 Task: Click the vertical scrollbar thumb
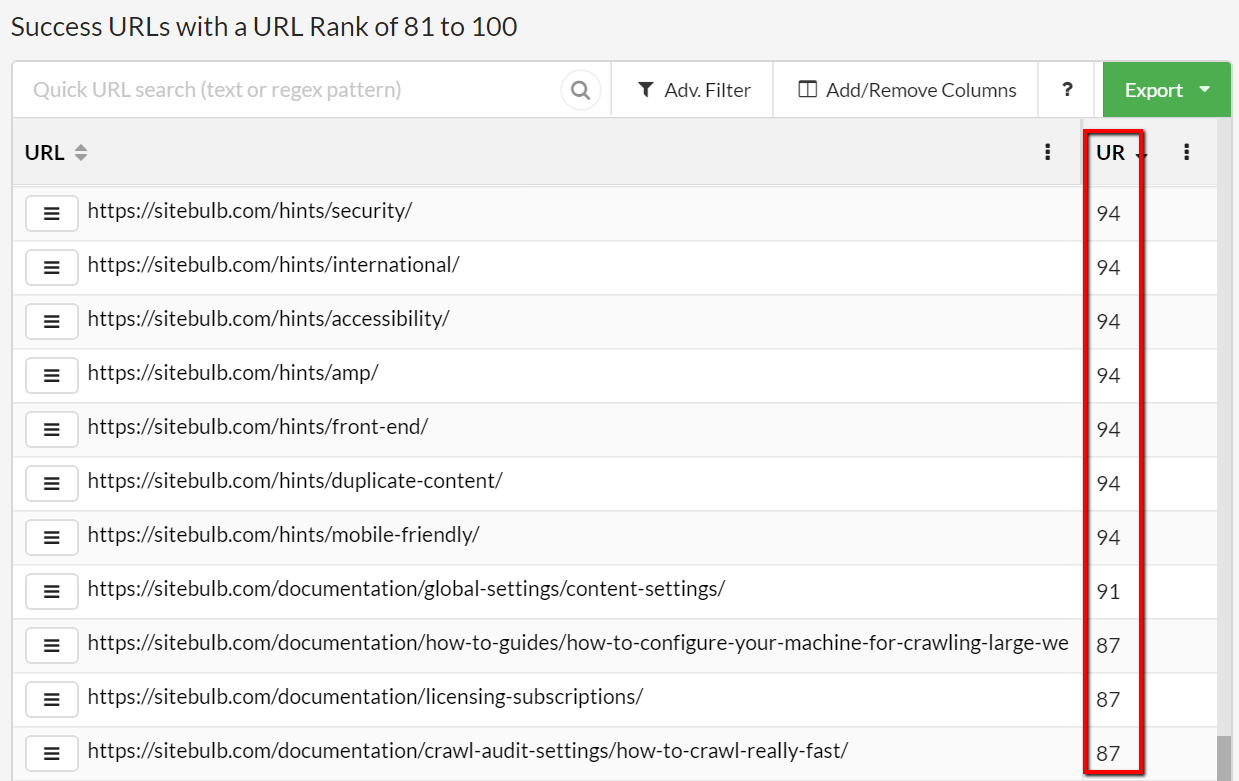tap(1224, 758)
